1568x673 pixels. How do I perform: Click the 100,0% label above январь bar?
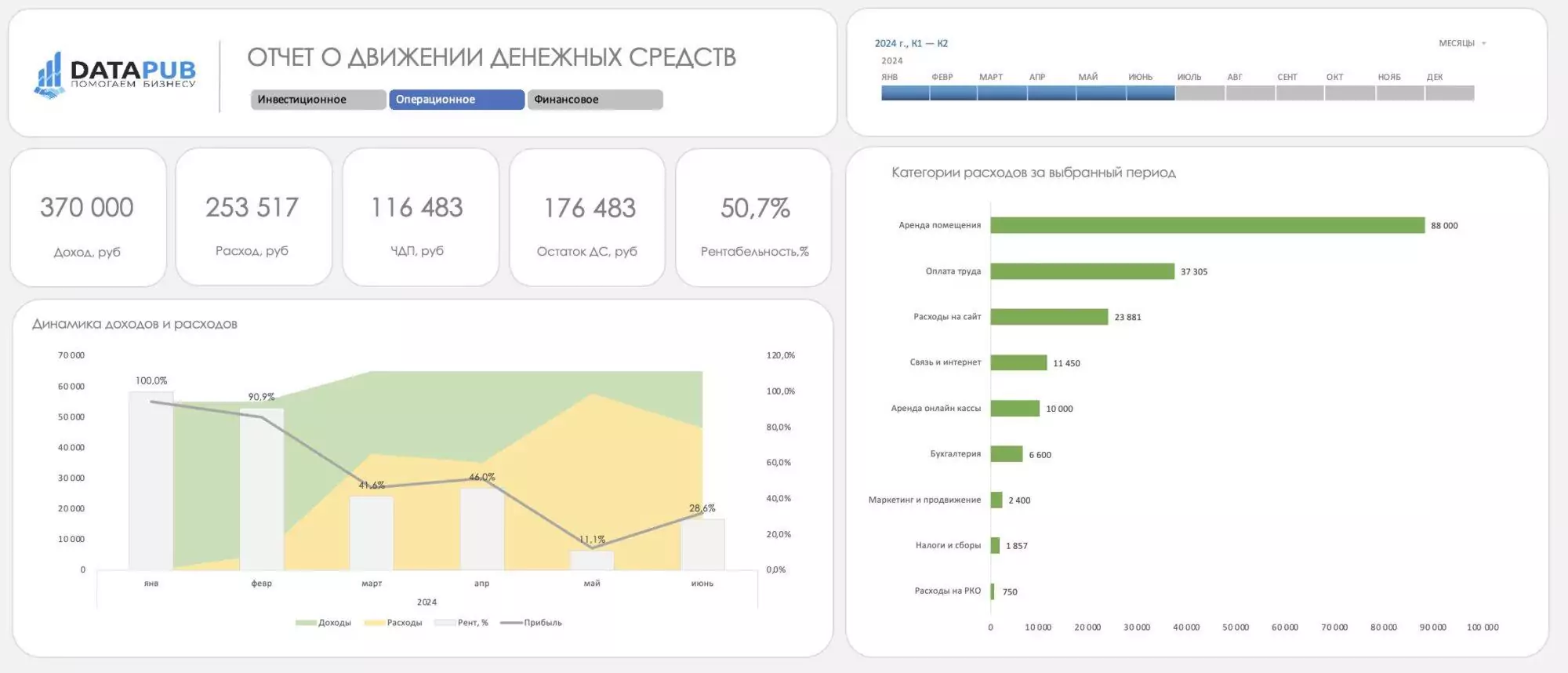point(151,380)
